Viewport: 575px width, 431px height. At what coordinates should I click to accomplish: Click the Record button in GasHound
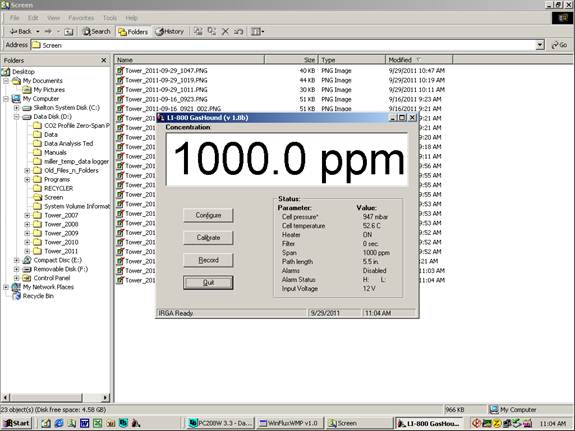(208, 260)
